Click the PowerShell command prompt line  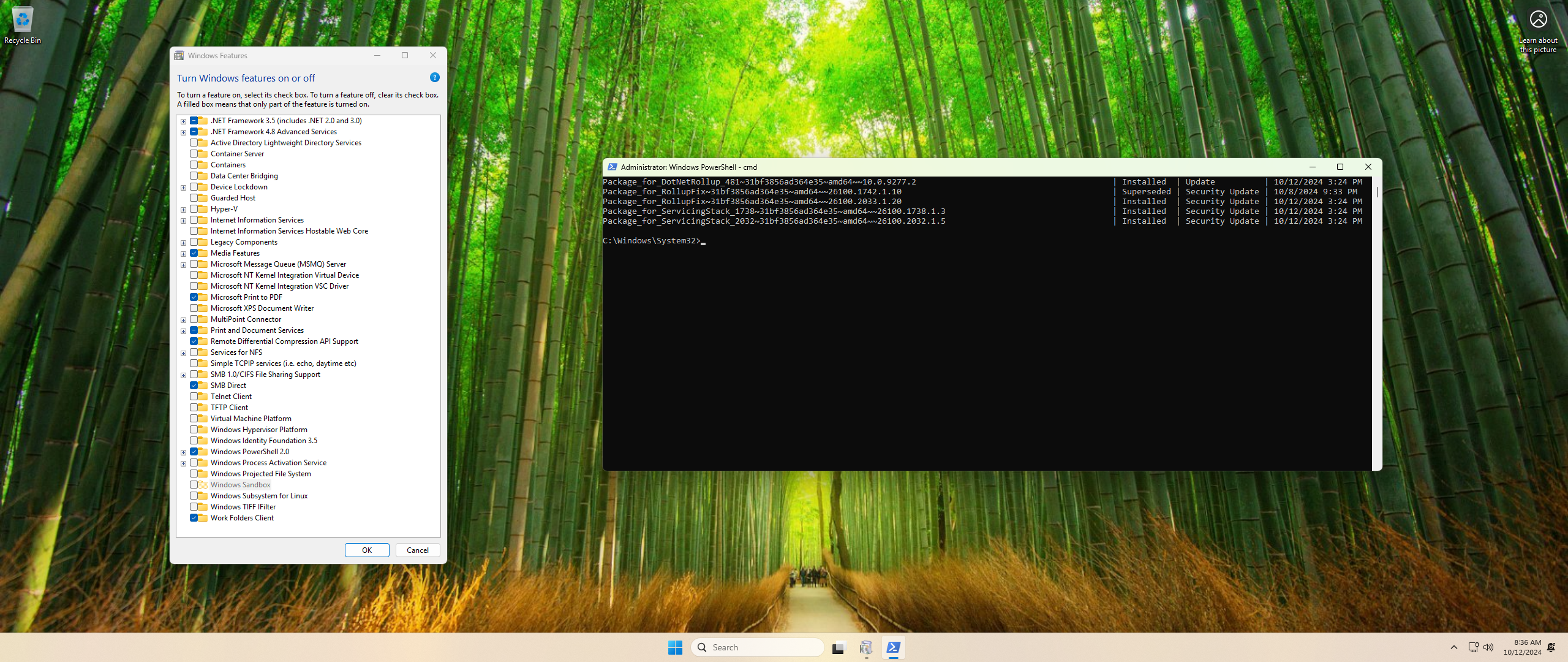click(654, 241)
